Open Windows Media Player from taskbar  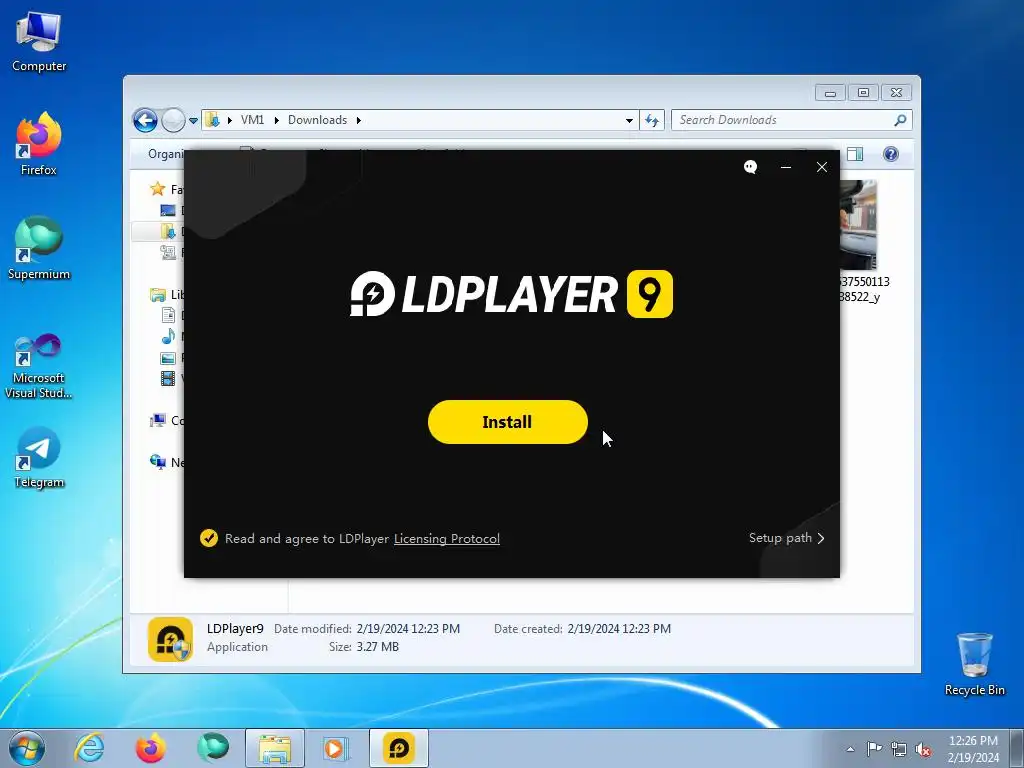pyautogui.click(x=336, y=748)
